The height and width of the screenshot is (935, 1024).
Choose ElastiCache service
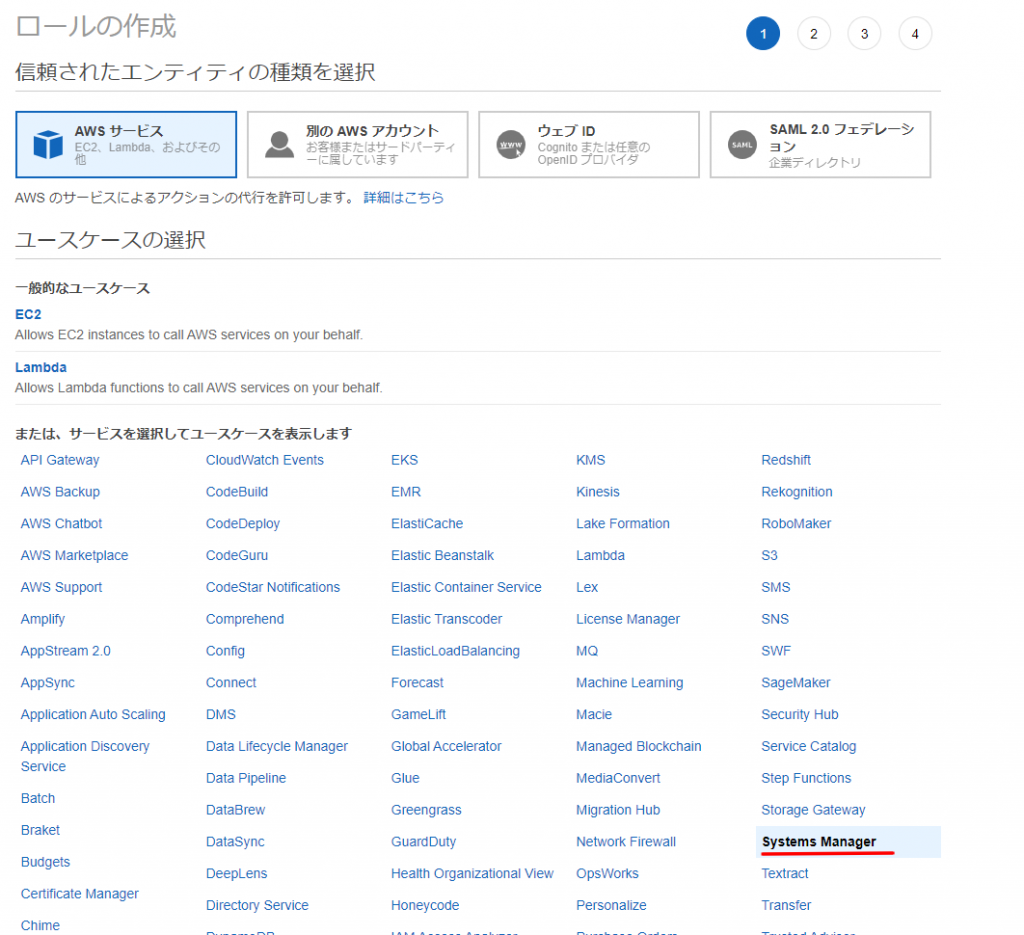click(x=427, y=524)
